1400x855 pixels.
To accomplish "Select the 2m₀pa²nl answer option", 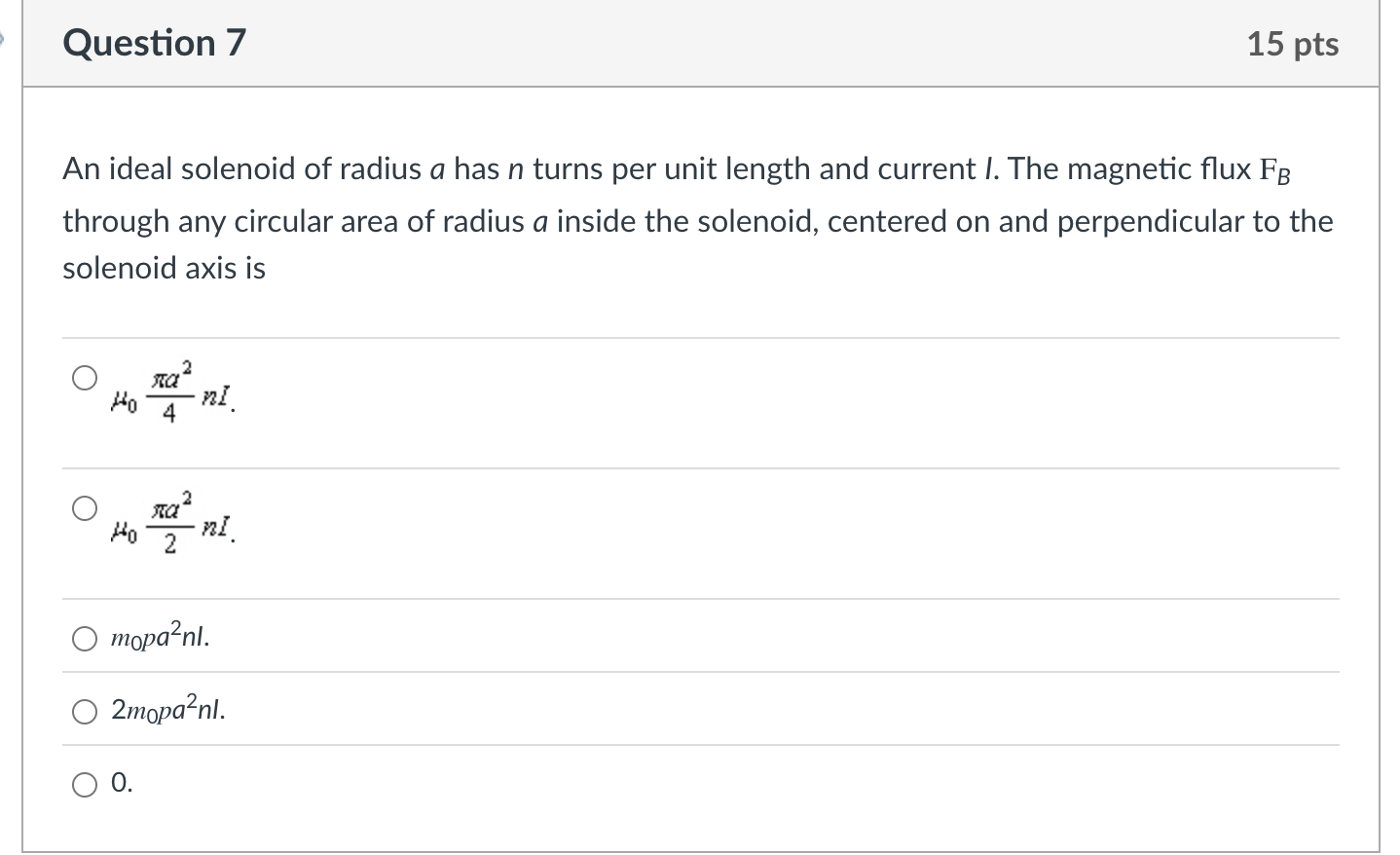I will pos(86,712).
